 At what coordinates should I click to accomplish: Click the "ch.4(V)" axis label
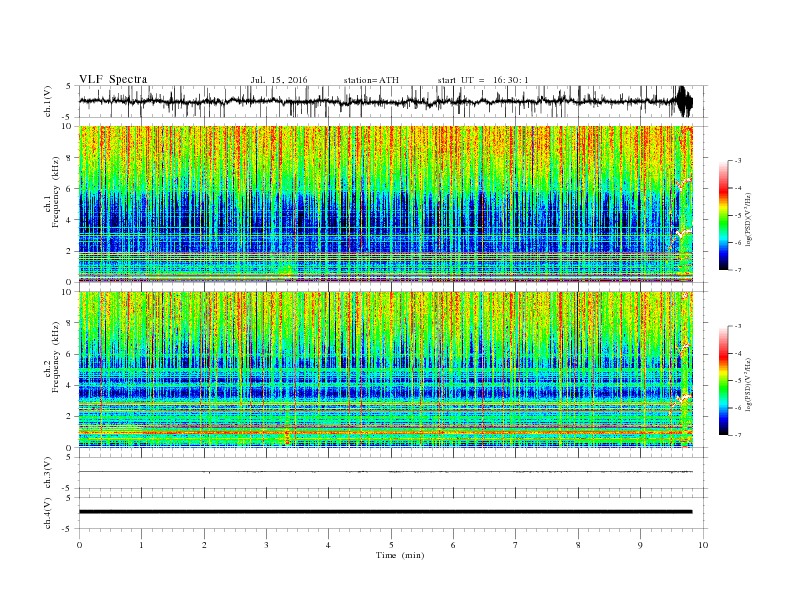click(48, 513)
